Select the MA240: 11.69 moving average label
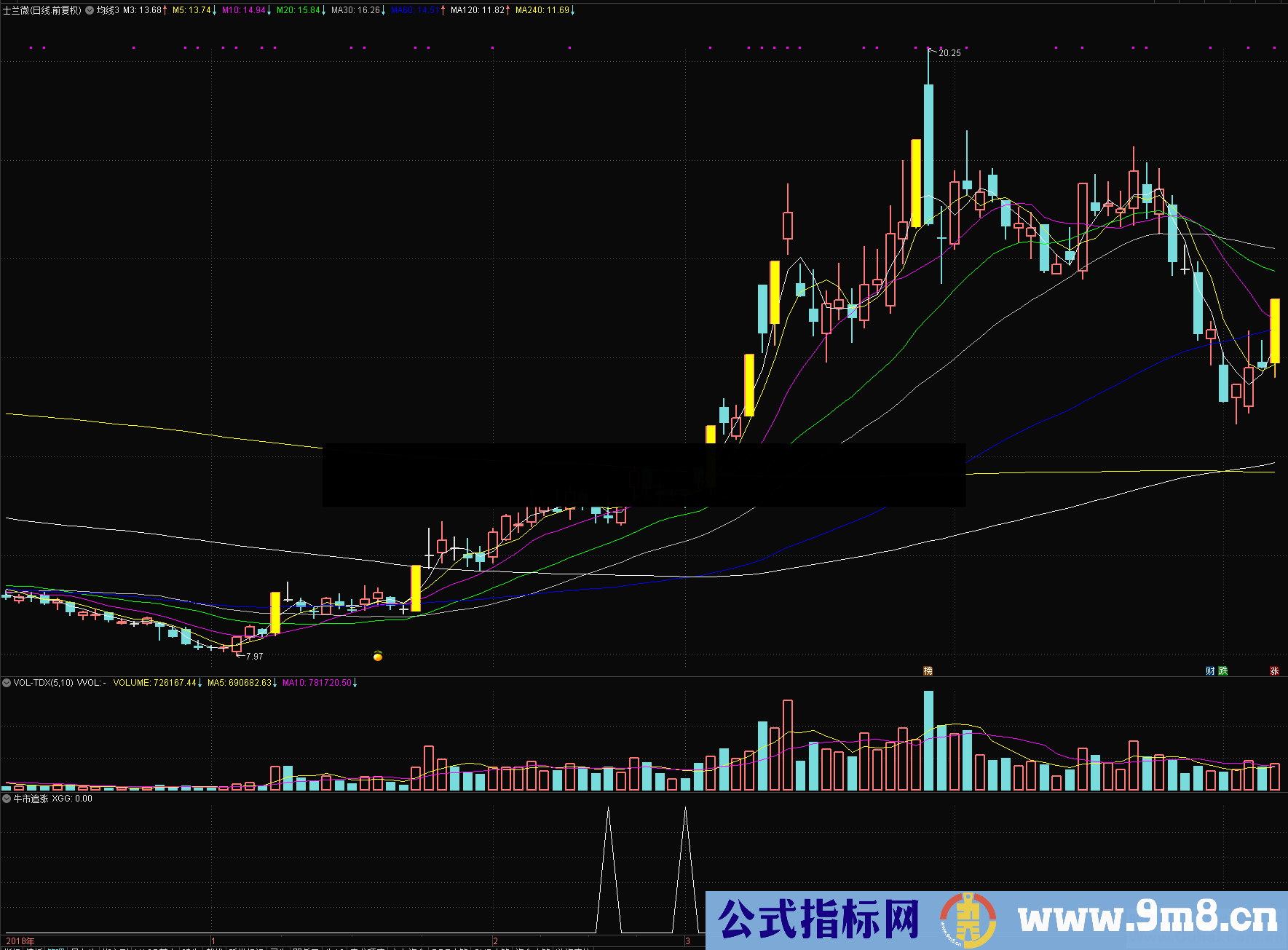This screenshot has width=1288, height=950. coord(545,10)
